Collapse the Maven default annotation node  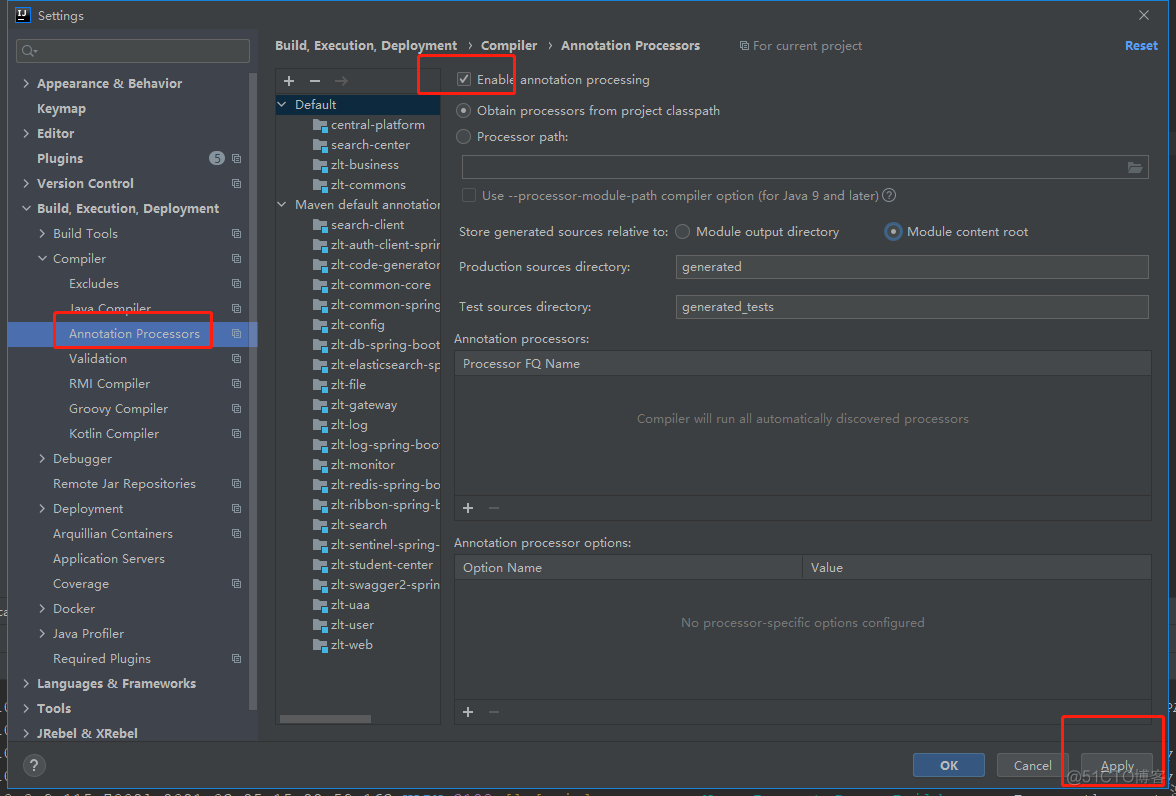click(281, 204)
